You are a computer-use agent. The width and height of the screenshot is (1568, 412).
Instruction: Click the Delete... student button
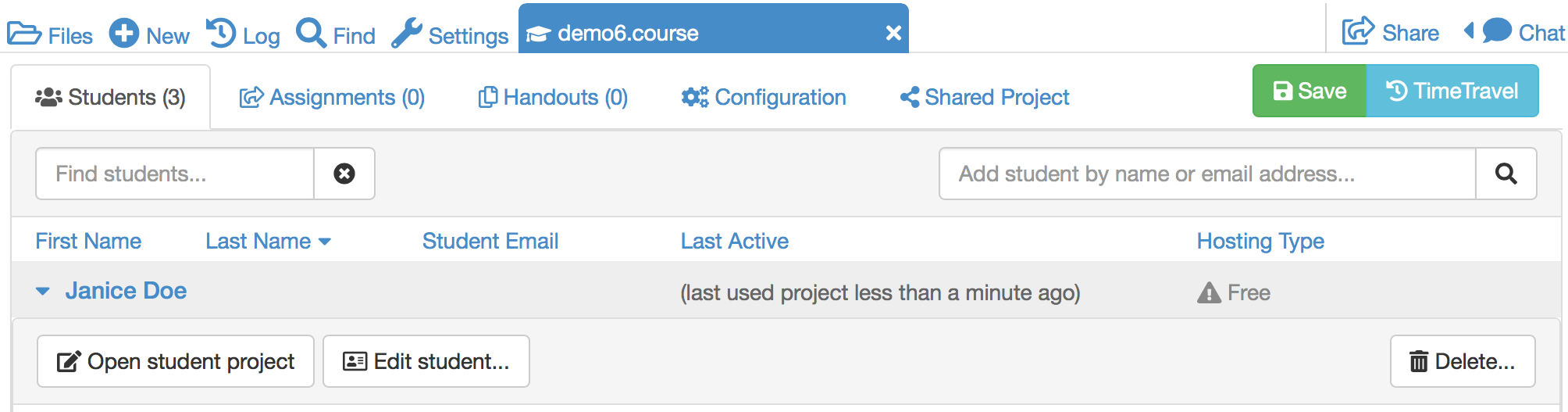pos(1463,361)
